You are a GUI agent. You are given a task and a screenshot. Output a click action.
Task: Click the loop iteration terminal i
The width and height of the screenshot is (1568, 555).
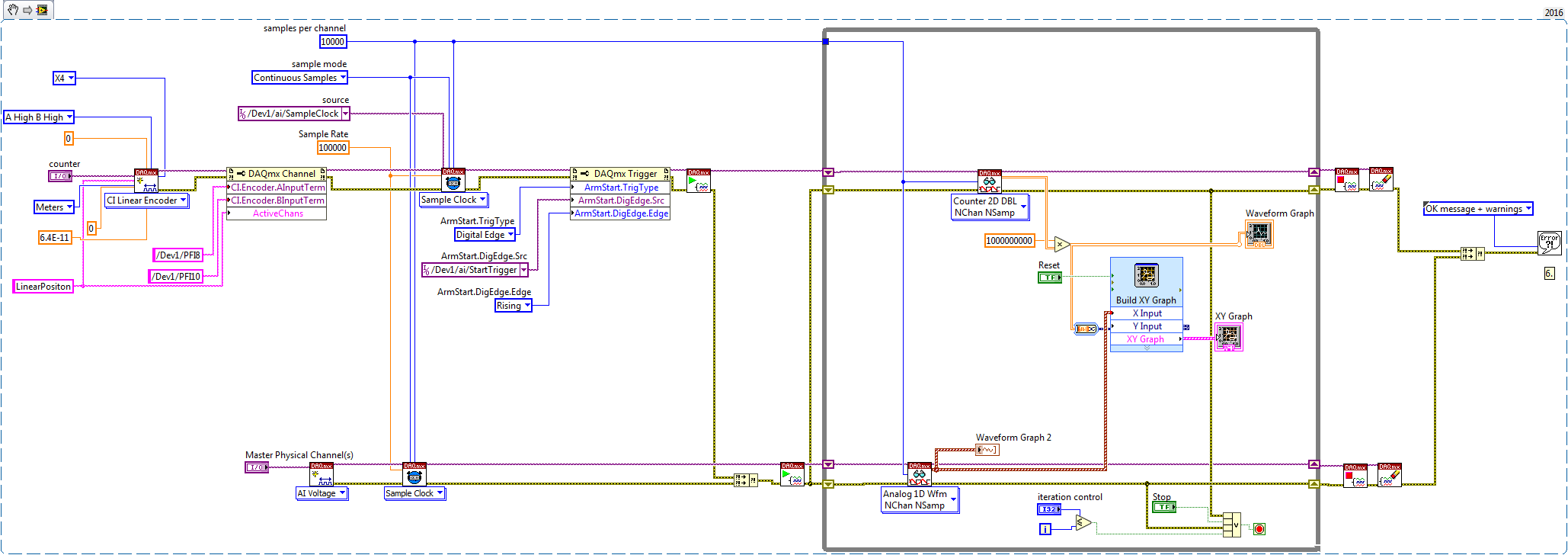click(x=1045, y=529)
